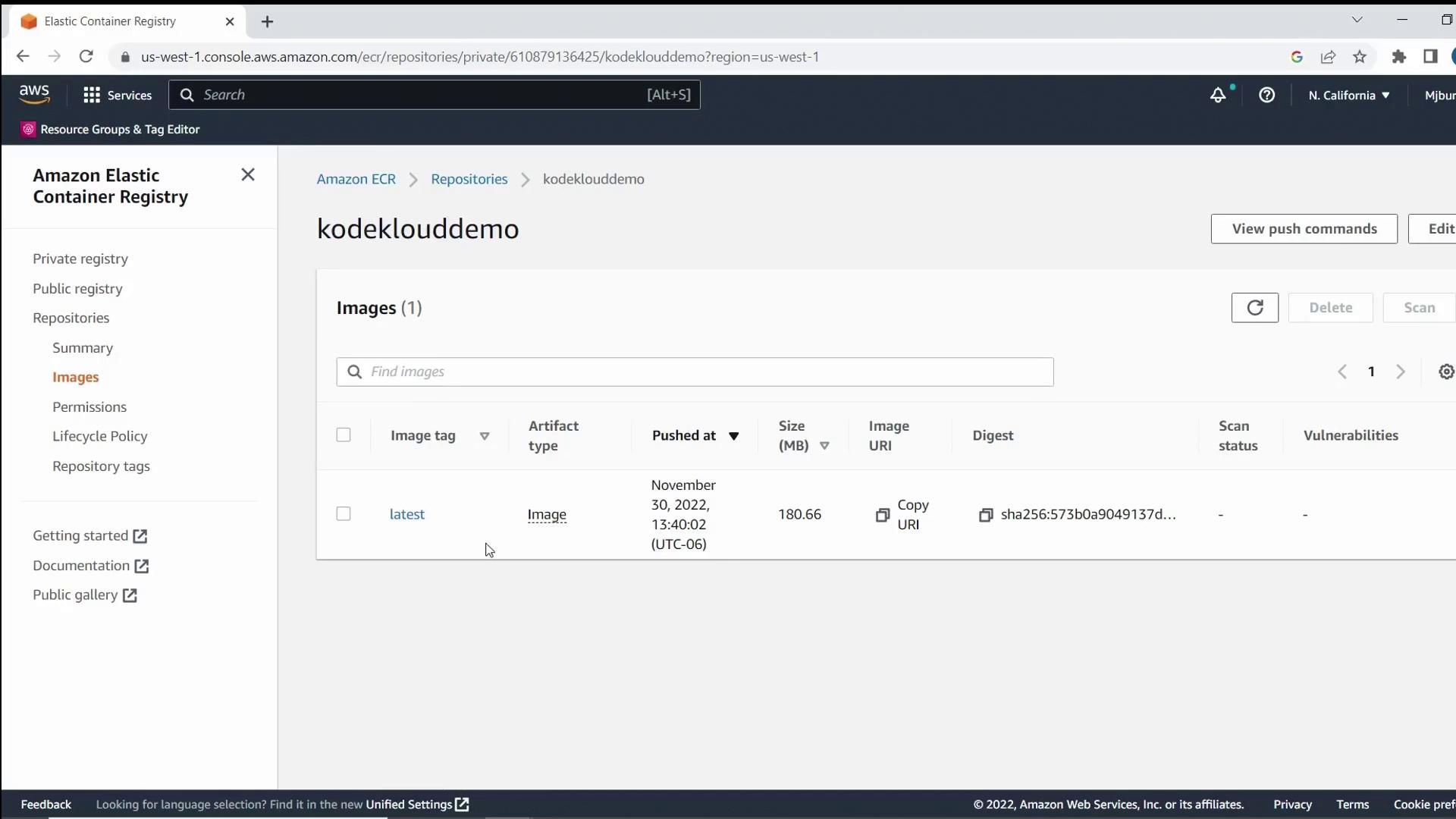Image resolution: width=1456 pixels, height=819 pixels.
Task: Sort by Size (MB) column arrow
Action: point(824,446)
